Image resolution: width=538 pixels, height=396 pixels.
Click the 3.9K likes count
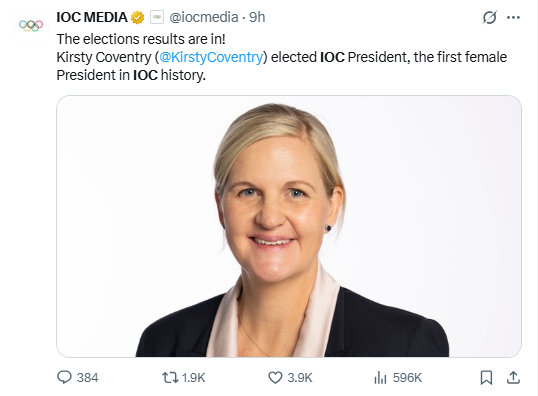point(300,378)
